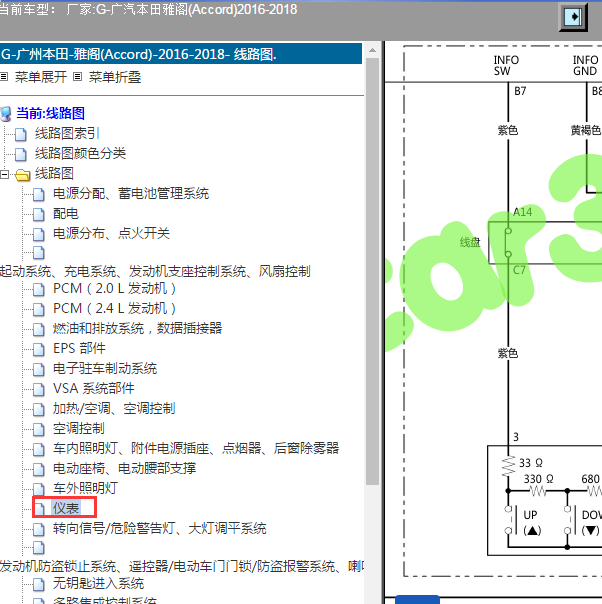Click the B7 terminal label
Screen dimensions: 602x604
tap(520, 91)
